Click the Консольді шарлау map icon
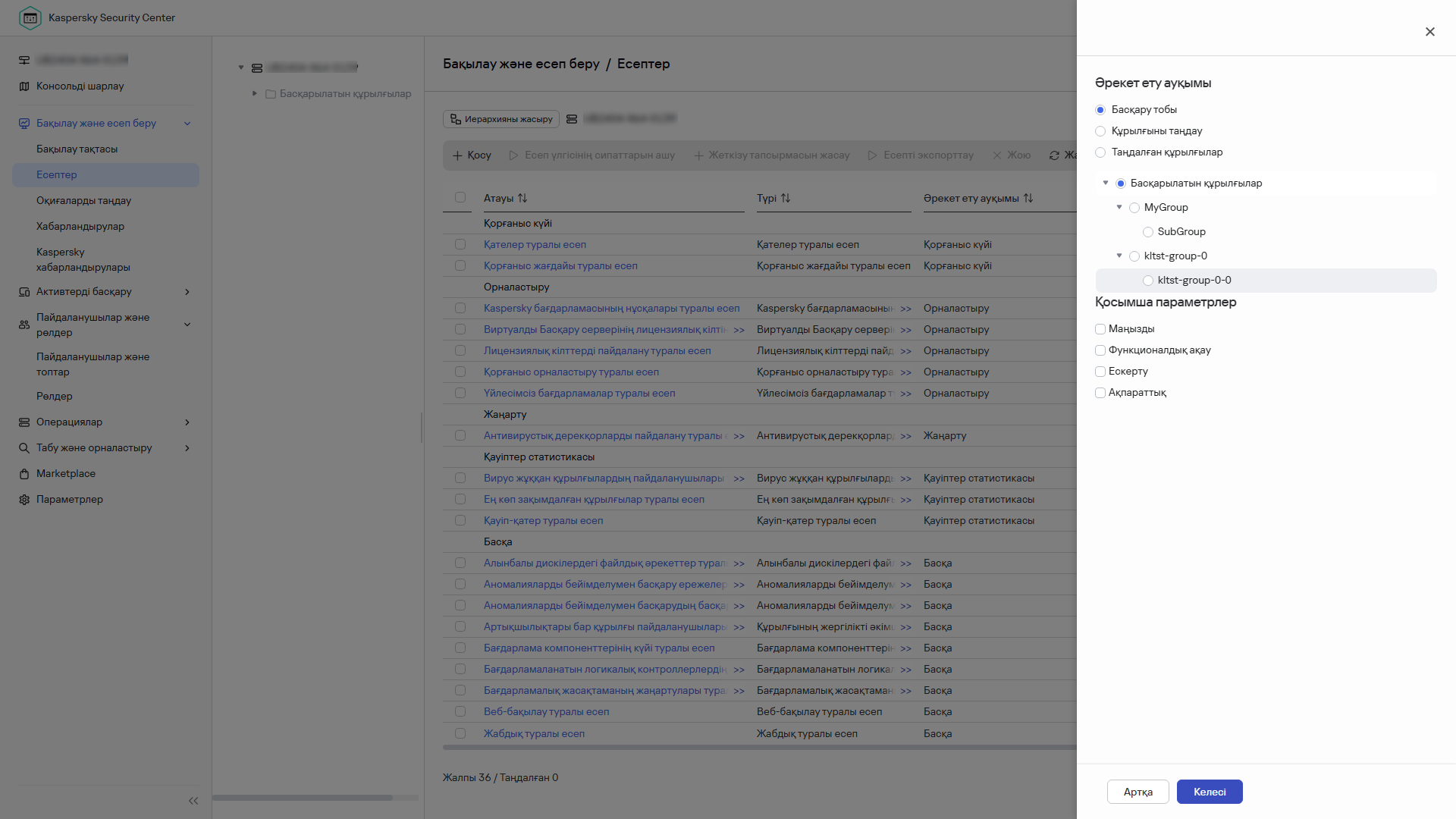This screenshot has width=1456, height=819. point(24,86)
